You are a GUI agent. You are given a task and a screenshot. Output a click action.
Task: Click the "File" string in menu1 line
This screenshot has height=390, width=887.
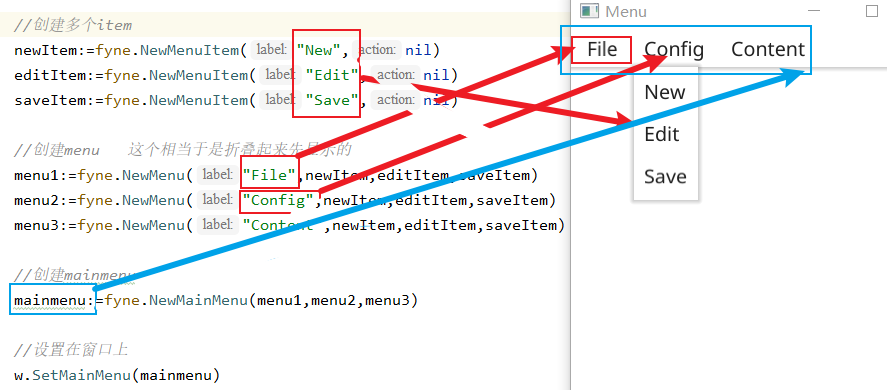coord(269,175)
